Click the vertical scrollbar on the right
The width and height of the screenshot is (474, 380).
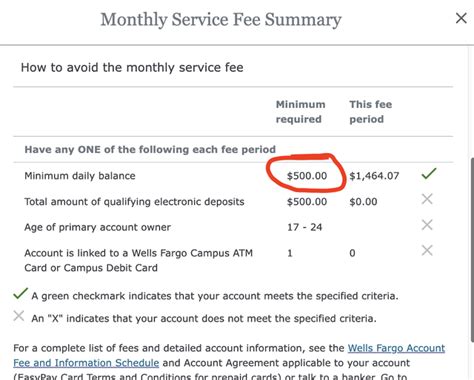(x=472, y=249)
